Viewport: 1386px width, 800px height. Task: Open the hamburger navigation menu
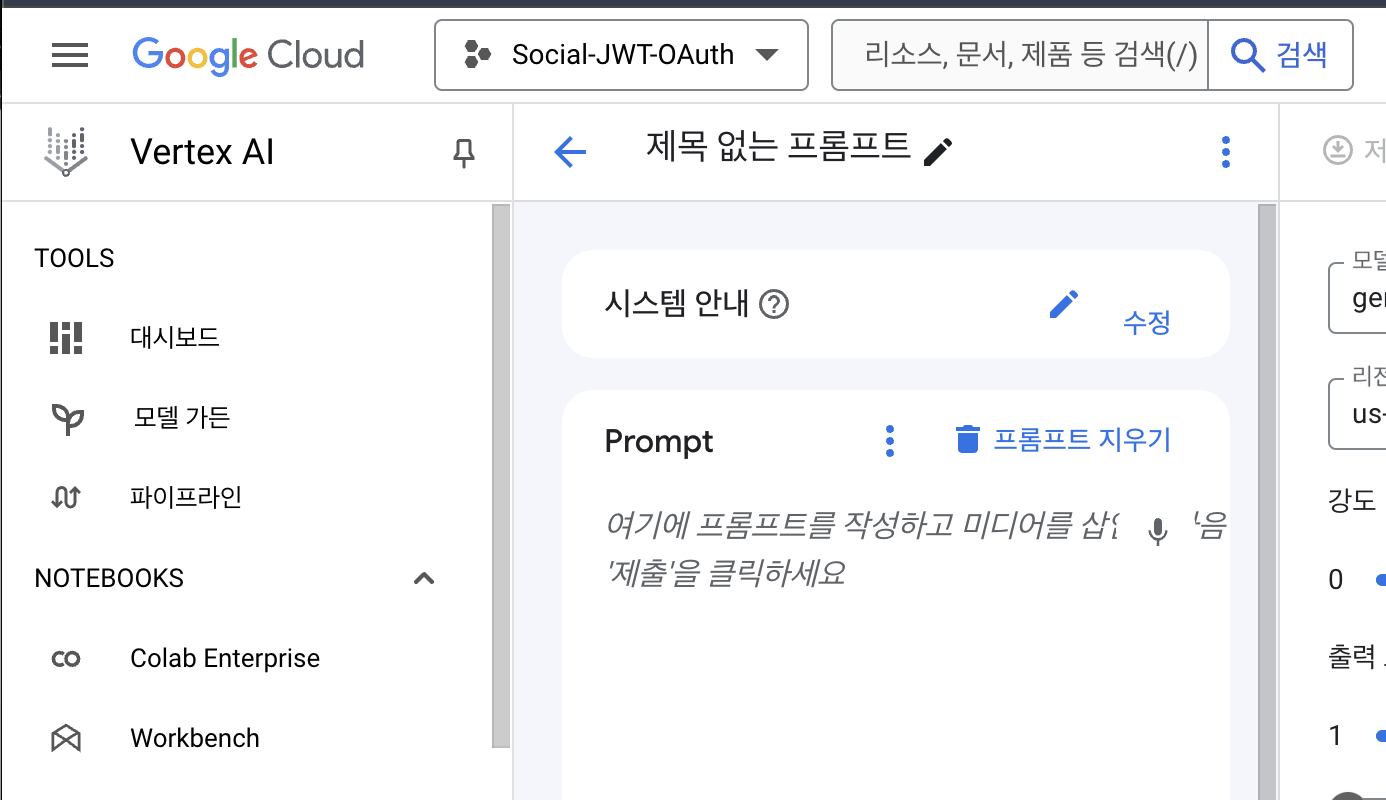pyautogui.click(x=70, y=55)
